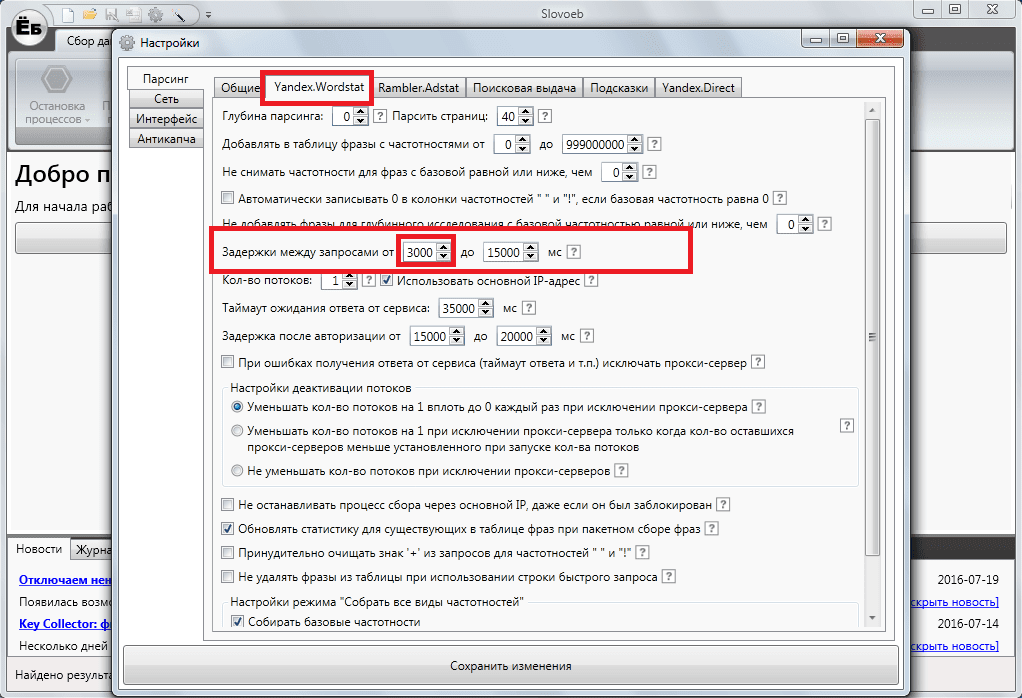
Task: Open help for Обновлять статистику option
Action: [712, 529]
